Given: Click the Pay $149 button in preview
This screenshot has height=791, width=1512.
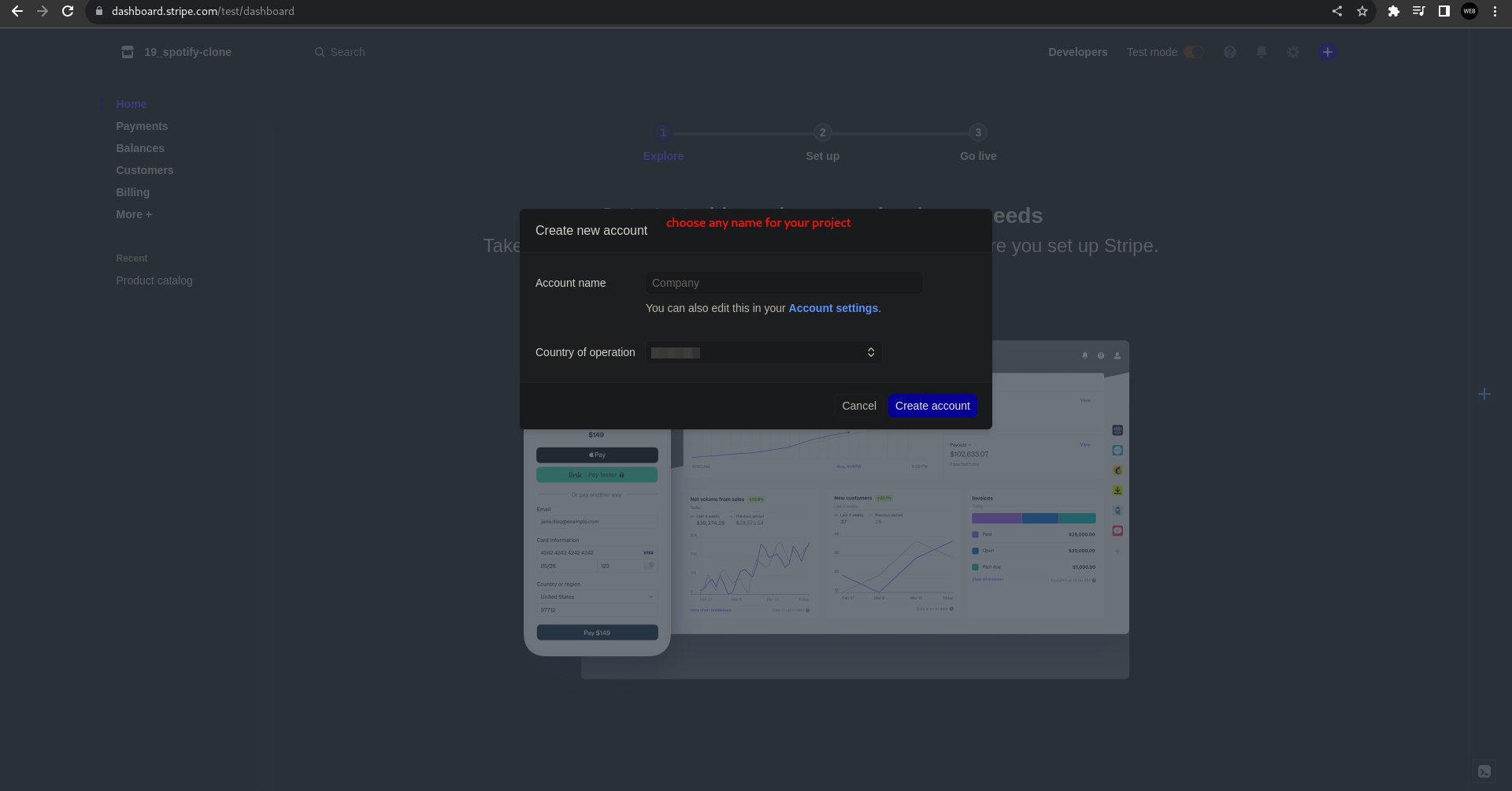Looking at the screenshot, I should point(597,633).
